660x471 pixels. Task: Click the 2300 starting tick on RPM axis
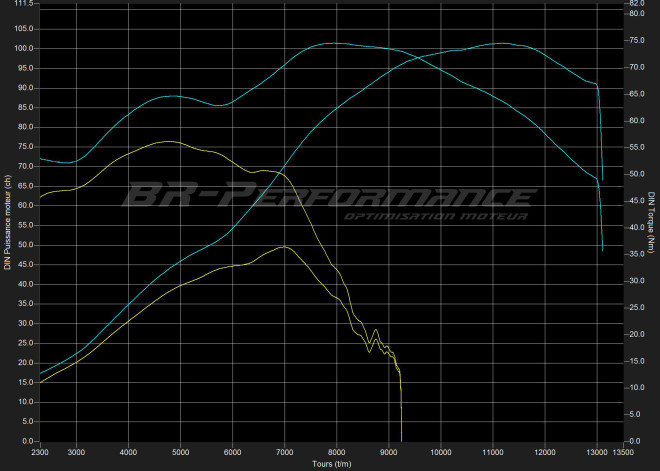pyautogui.click(x=41, y=452)
